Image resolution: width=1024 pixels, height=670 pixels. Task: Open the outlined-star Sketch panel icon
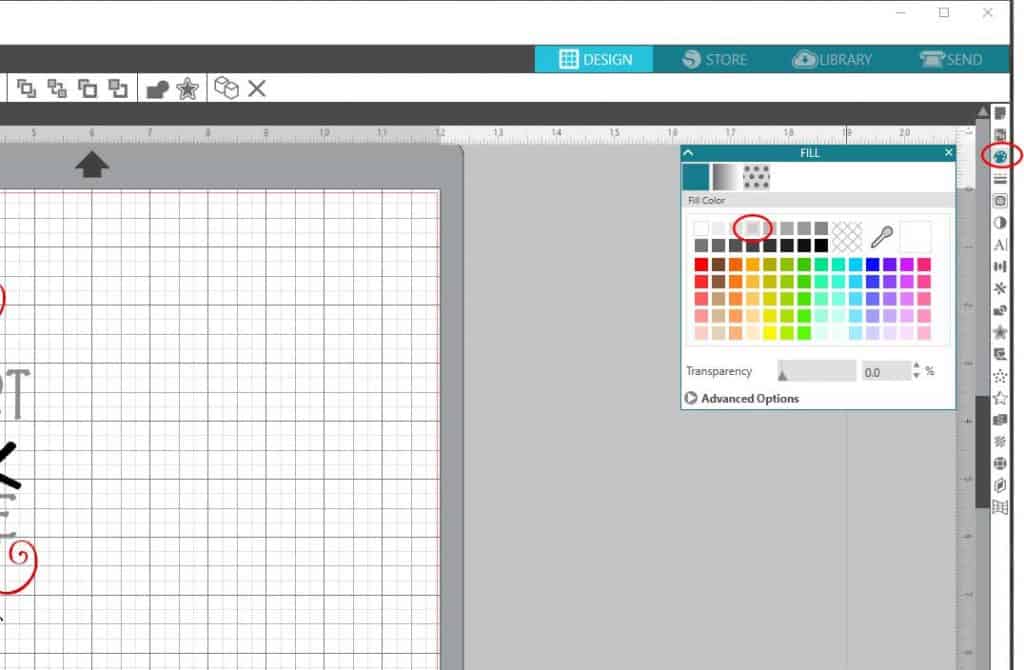[x=1000, y=398]
